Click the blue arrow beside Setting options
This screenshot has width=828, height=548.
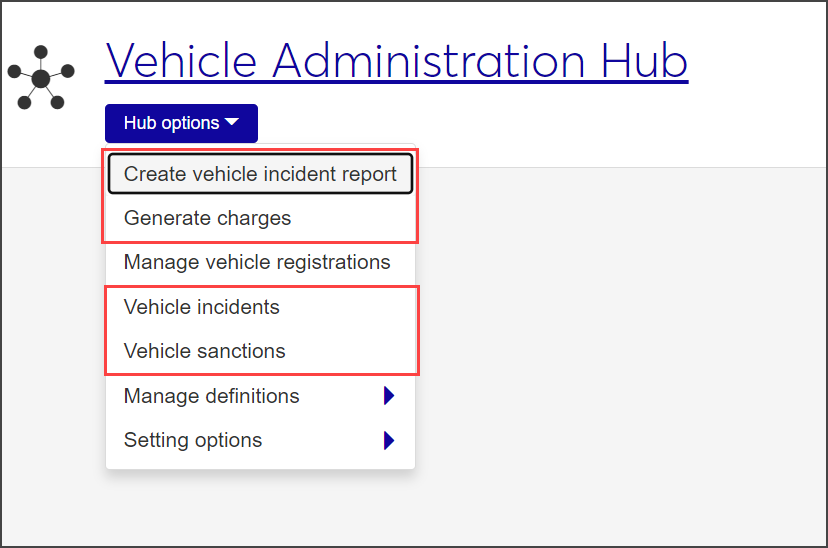coord(389,440)
